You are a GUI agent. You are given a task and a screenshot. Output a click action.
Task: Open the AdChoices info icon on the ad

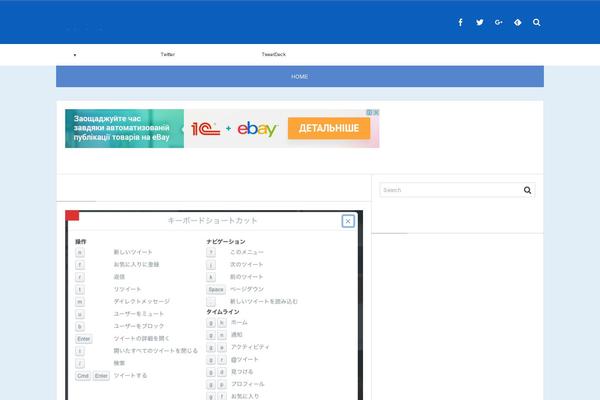369,112
